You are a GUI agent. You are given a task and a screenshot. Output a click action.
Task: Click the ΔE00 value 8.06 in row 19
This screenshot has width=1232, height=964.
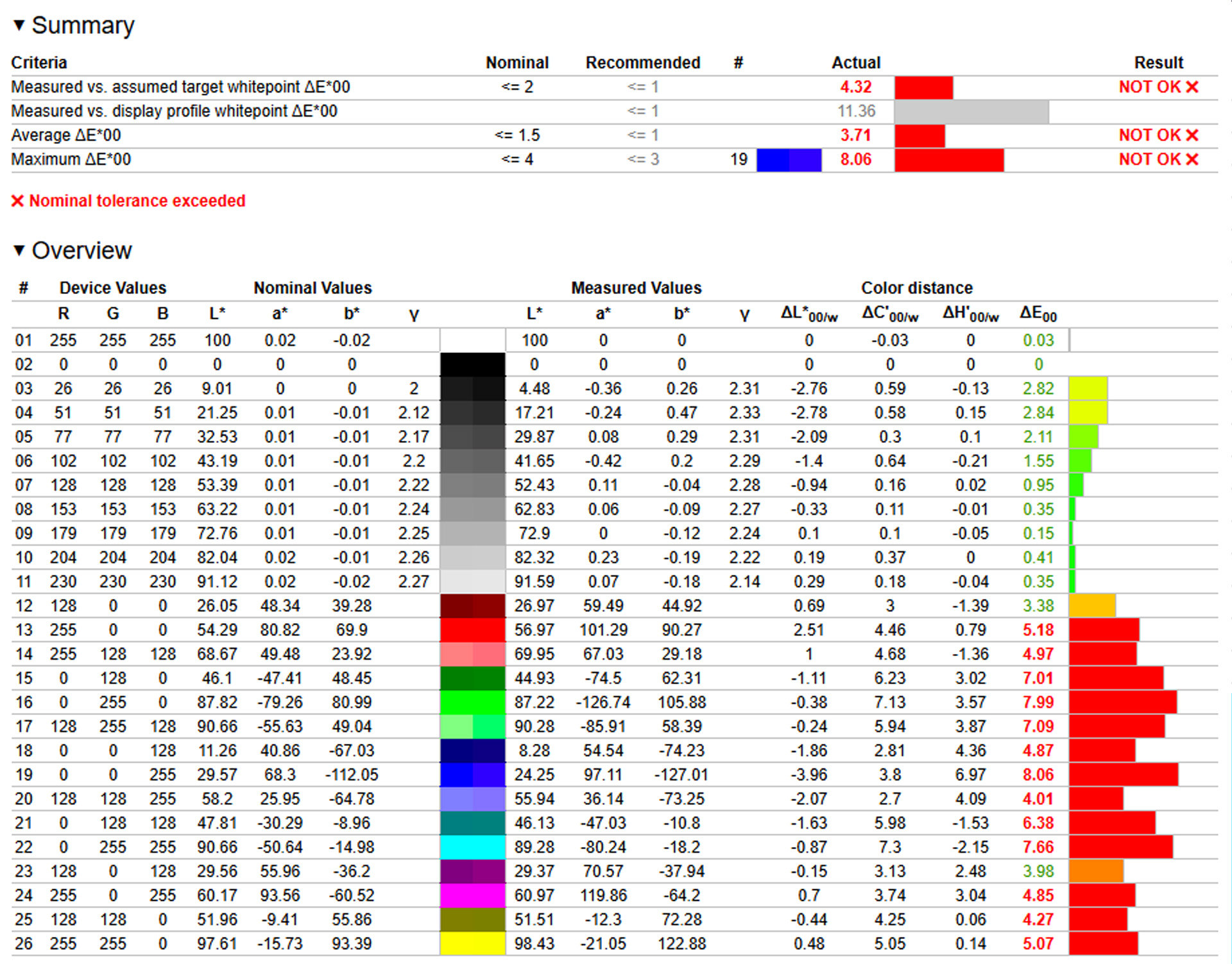1038,775
